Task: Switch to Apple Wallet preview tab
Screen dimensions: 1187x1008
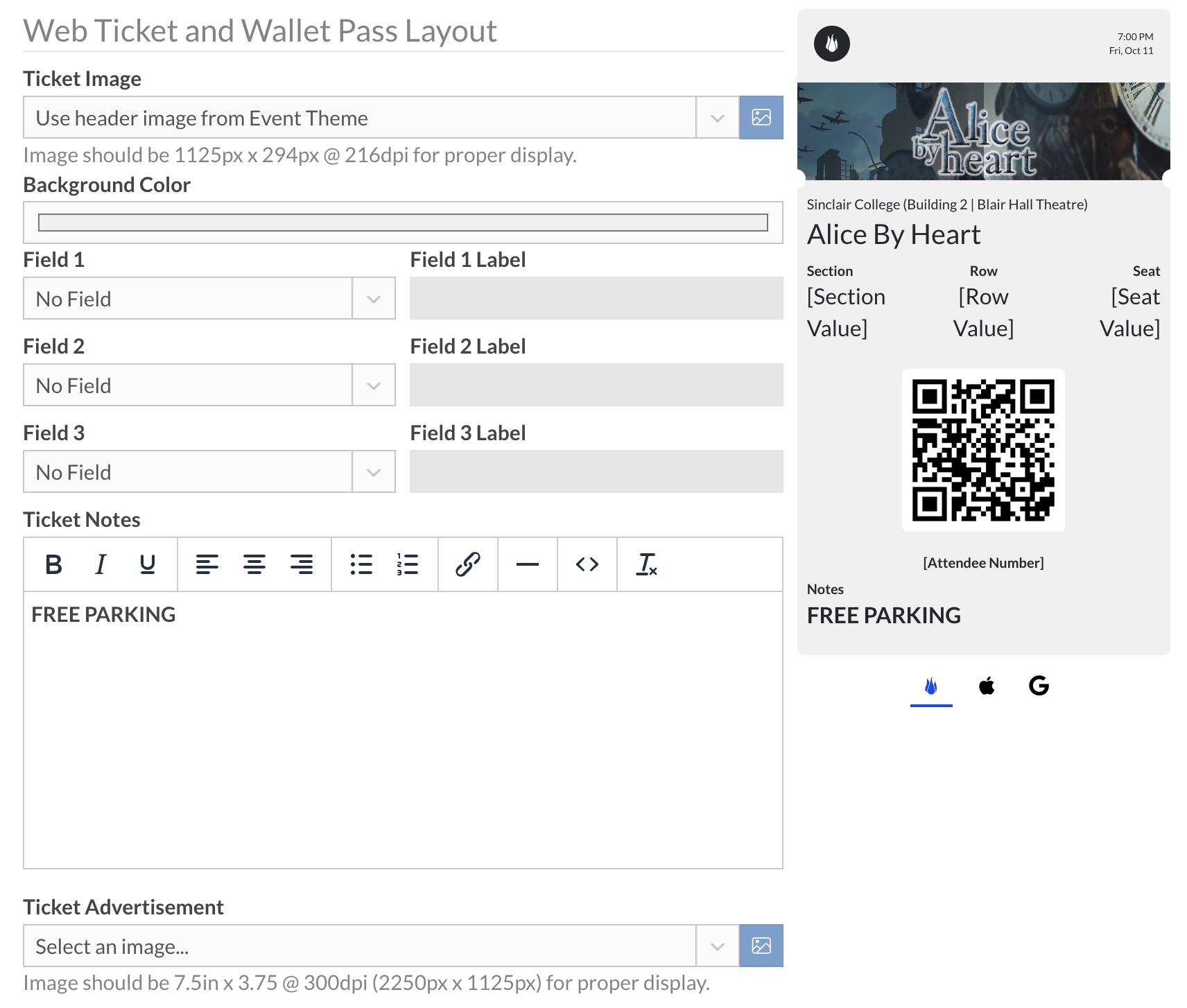Action: [987, 686]
